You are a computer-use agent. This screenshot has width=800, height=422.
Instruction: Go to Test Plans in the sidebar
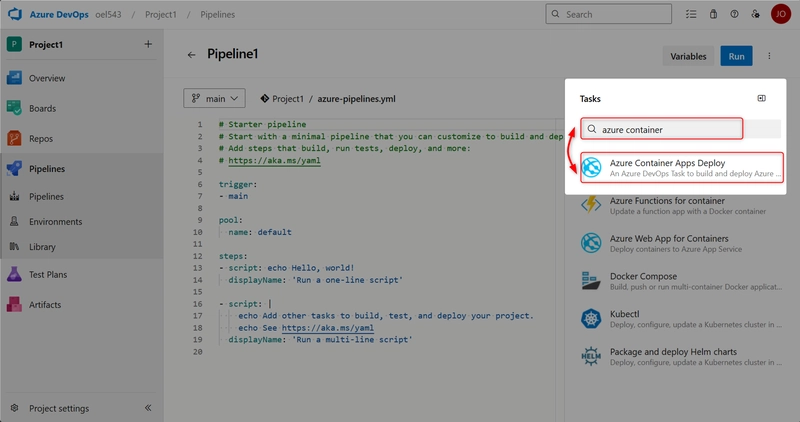[48, 274]
